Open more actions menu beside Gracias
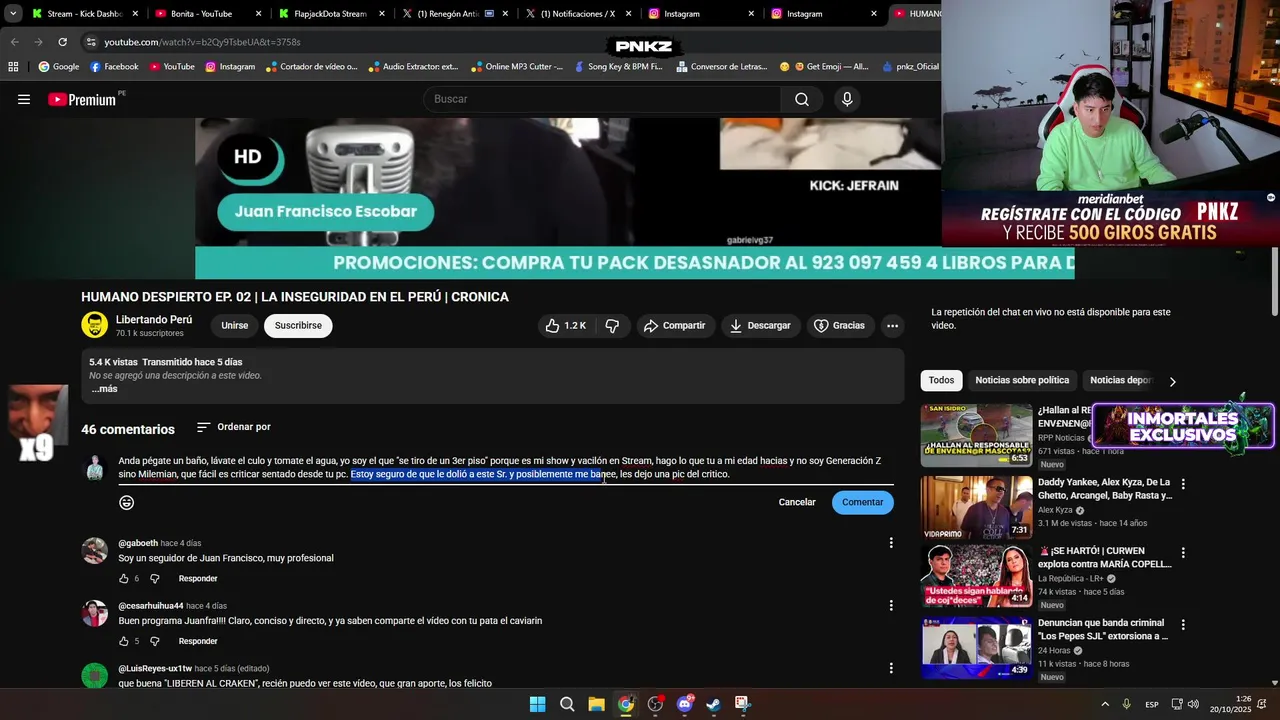 tap(892, 326)
